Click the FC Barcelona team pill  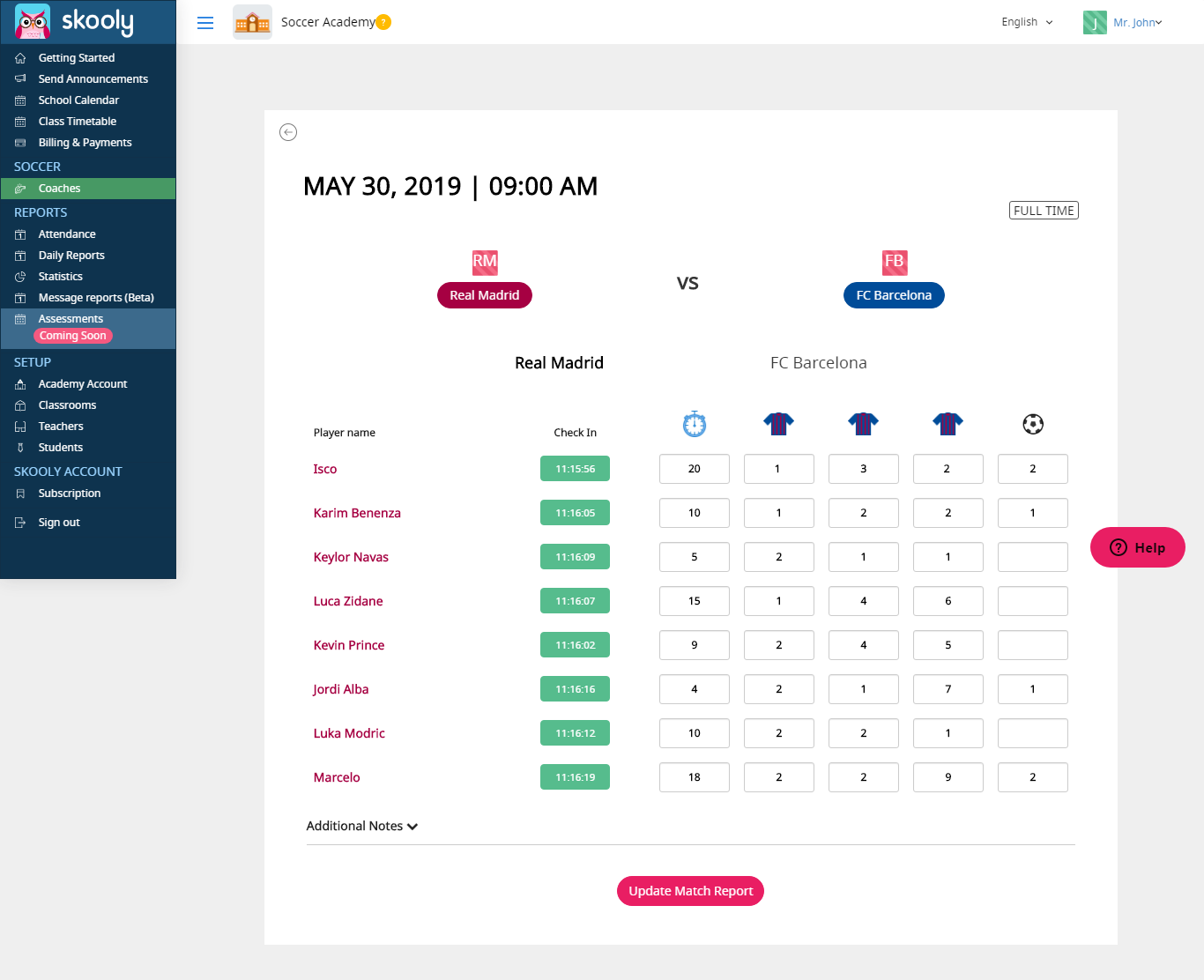(x=894, y=295)
